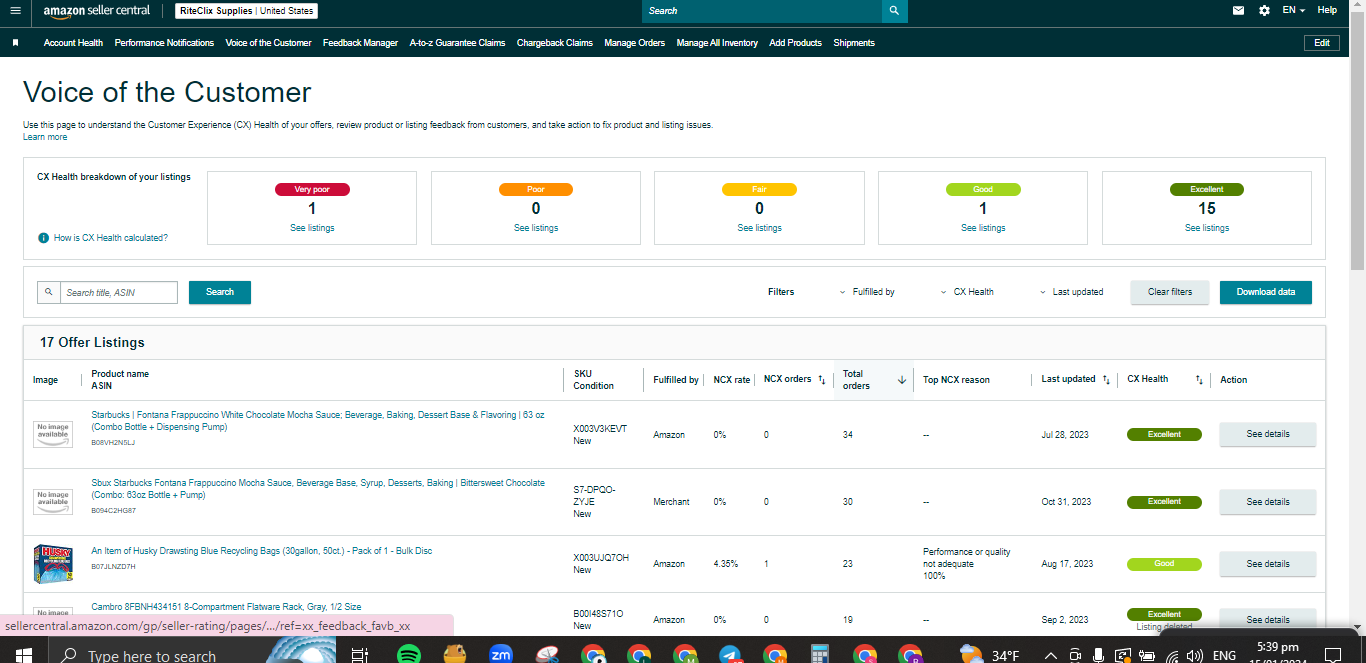The height and width of the screenshot is (663, 1366).
Task: Open Manage All Inventory
Action: [x=717, y=43]
